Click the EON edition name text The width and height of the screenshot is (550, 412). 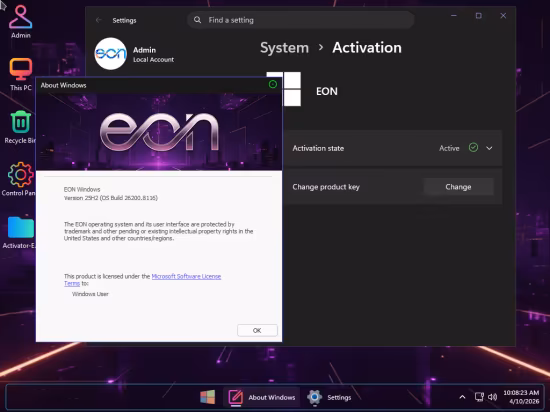pos(327,91)
